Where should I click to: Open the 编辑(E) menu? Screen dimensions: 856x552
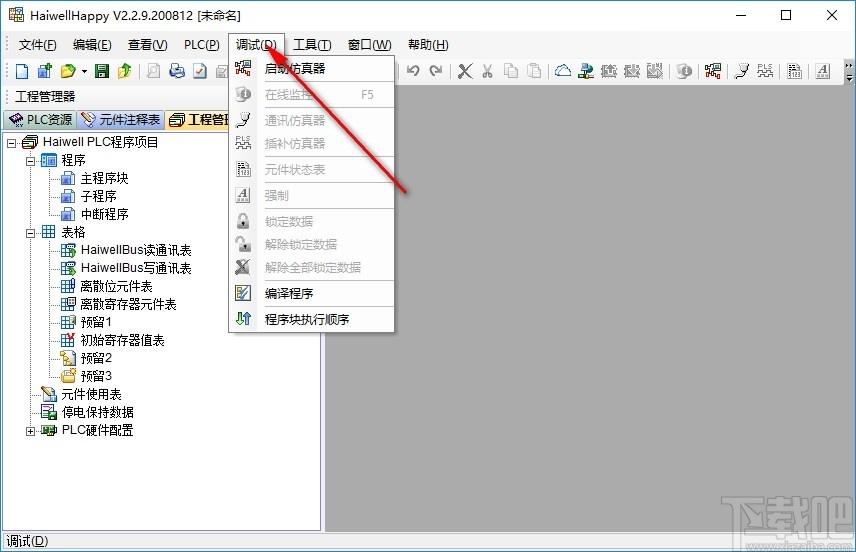point(92,45)
